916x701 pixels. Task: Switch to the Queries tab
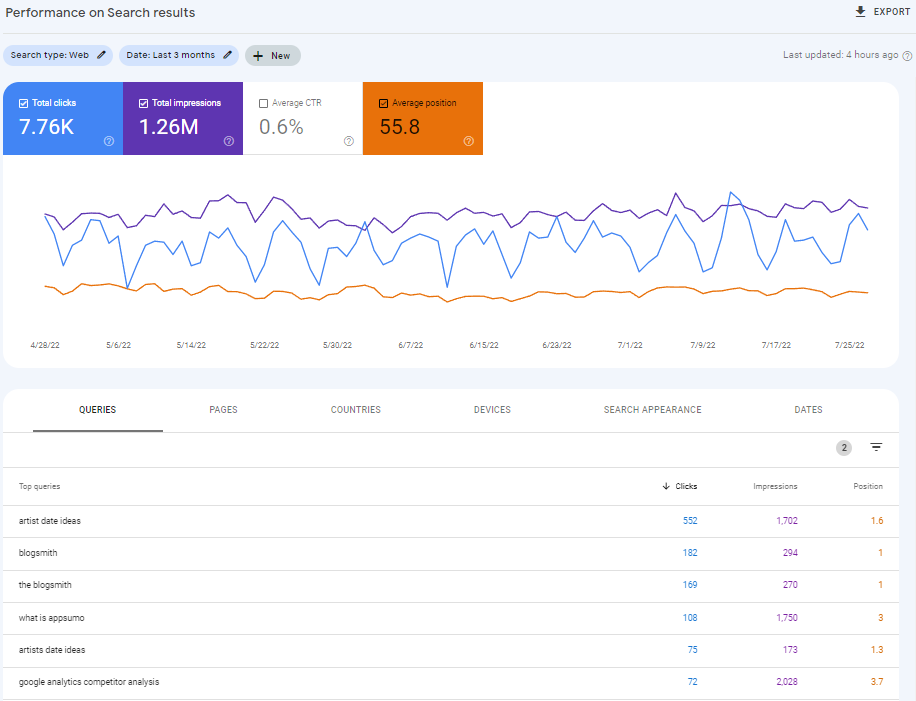pyautogui.click(x=98, y=410)
